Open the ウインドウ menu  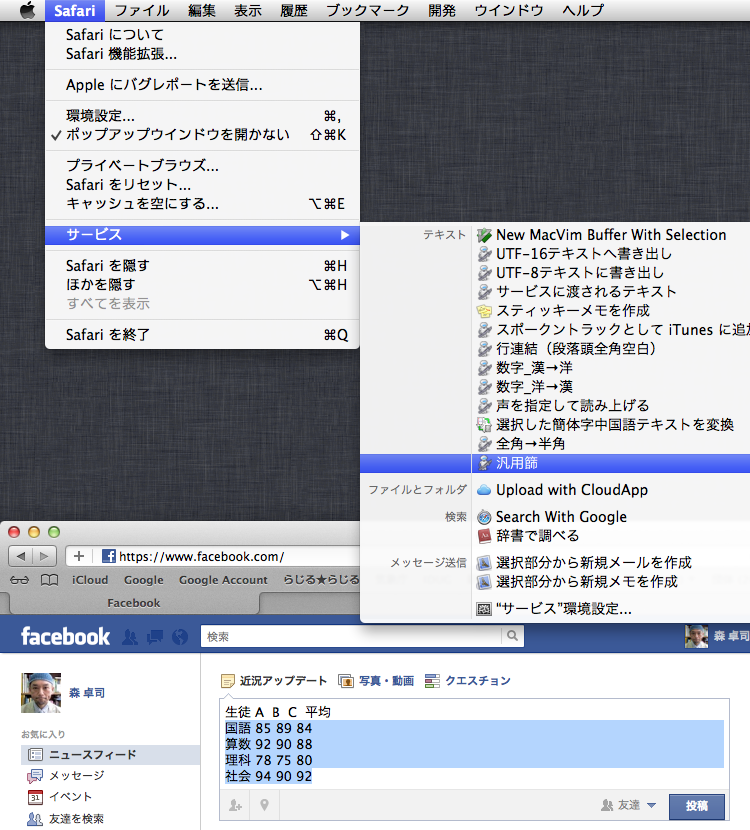tap(509, 10)
